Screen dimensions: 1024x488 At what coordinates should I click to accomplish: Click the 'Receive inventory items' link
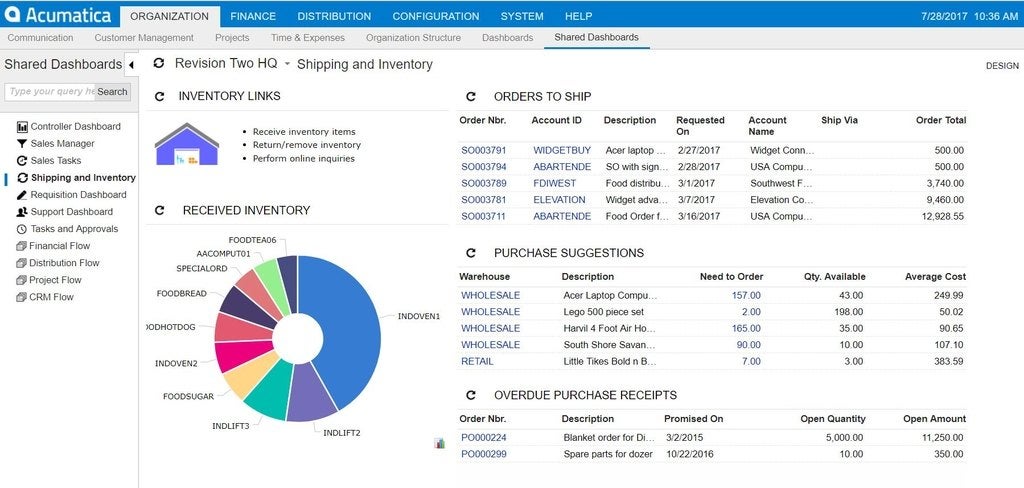pos(304,132)
